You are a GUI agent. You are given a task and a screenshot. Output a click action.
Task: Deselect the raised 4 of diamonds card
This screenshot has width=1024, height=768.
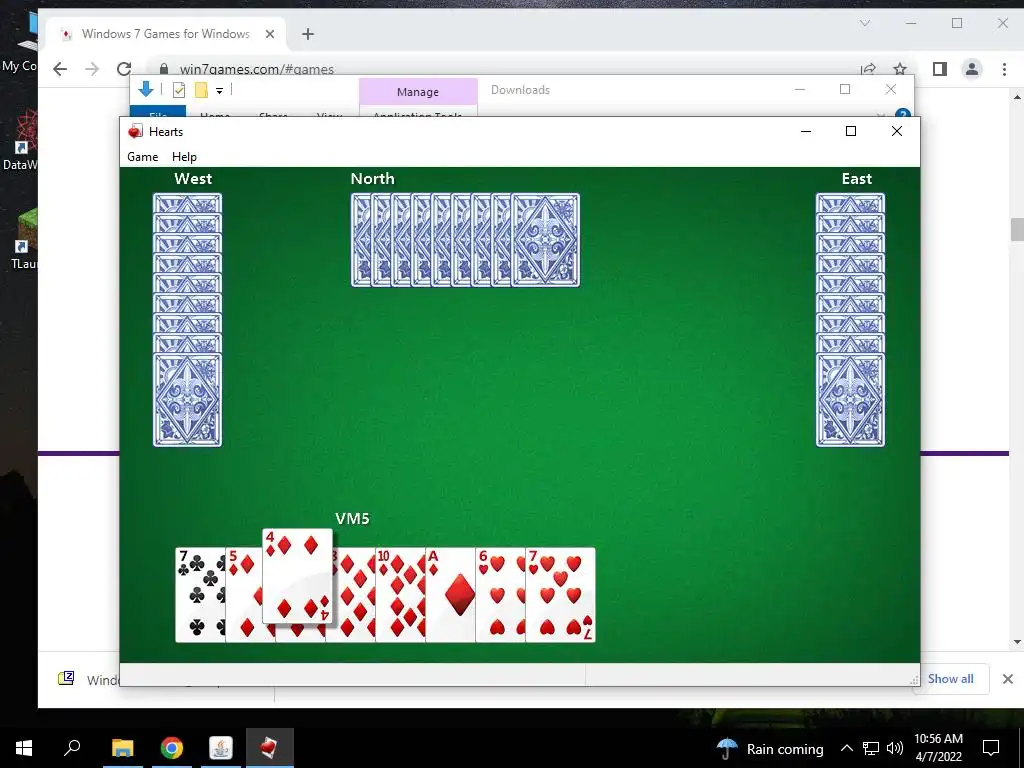click(297, 576)
